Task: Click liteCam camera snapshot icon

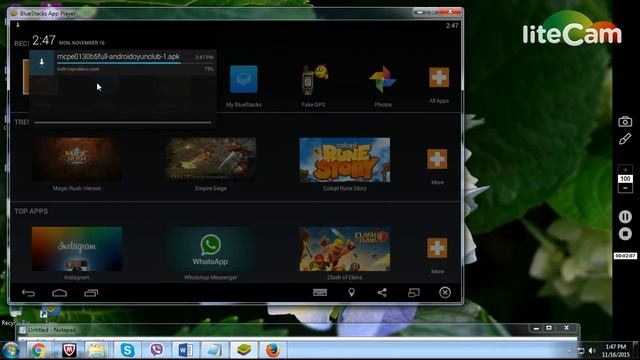Action: (x=625, y=122)
